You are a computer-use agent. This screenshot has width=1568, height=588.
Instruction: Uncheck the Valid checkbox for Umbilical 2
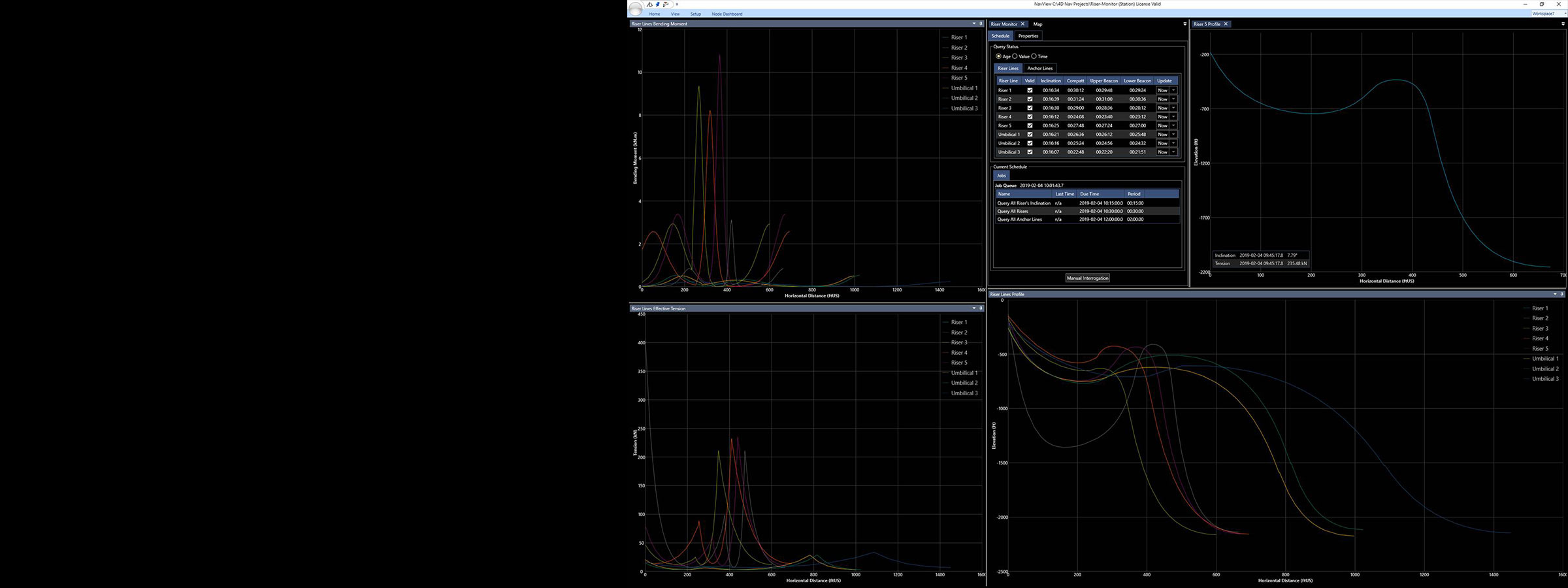click(1030, 143)
